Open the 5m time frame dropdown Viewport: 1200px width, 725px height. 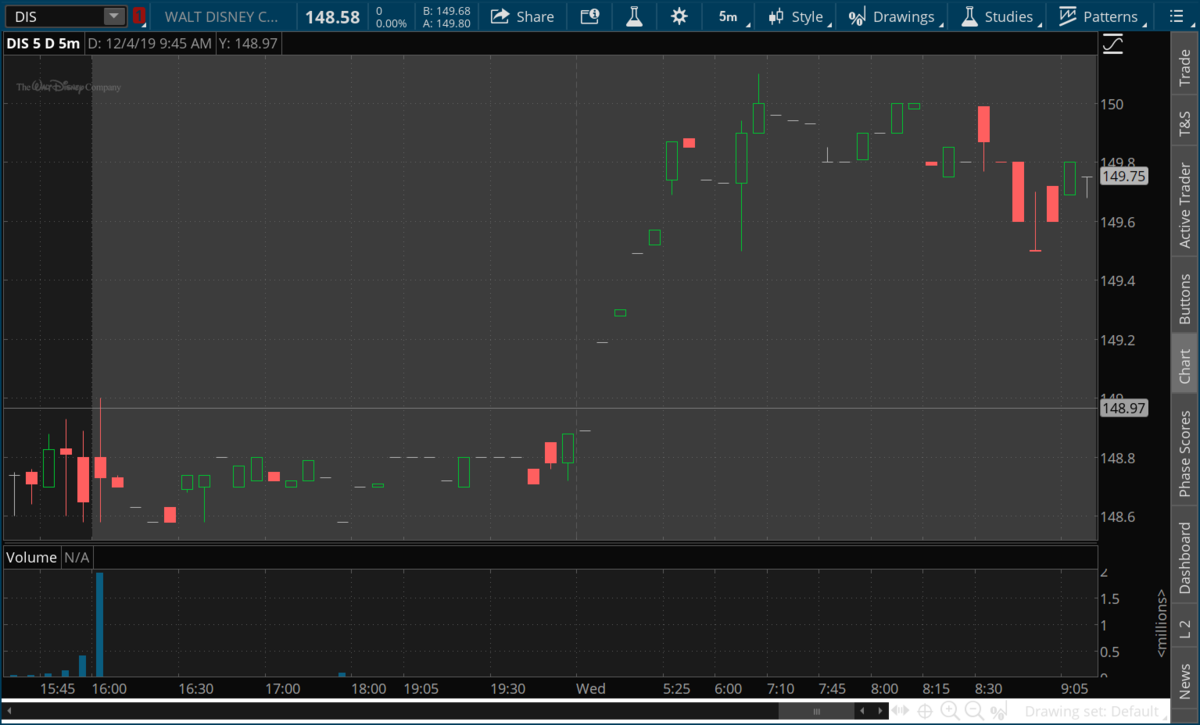click(728, 16)
